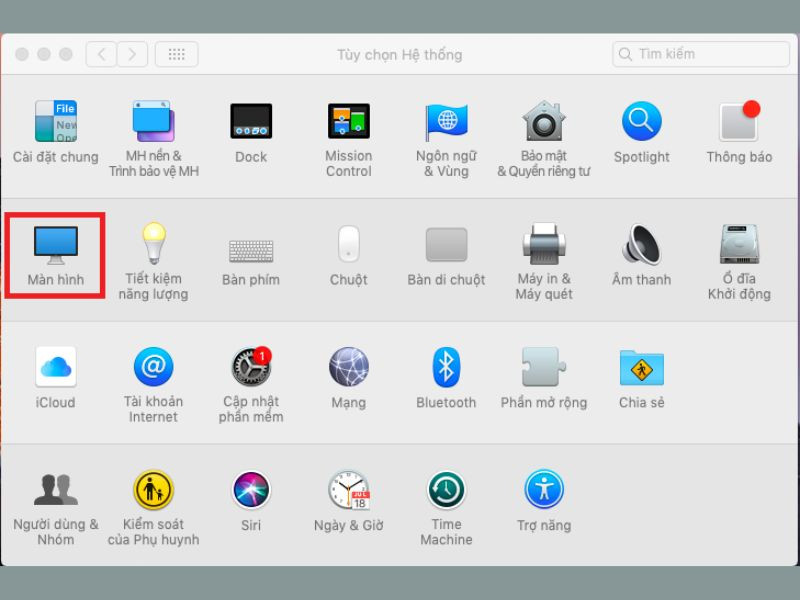Go forward with the right arrow button
Screen dimensions: 800x600
coord(132,54)
